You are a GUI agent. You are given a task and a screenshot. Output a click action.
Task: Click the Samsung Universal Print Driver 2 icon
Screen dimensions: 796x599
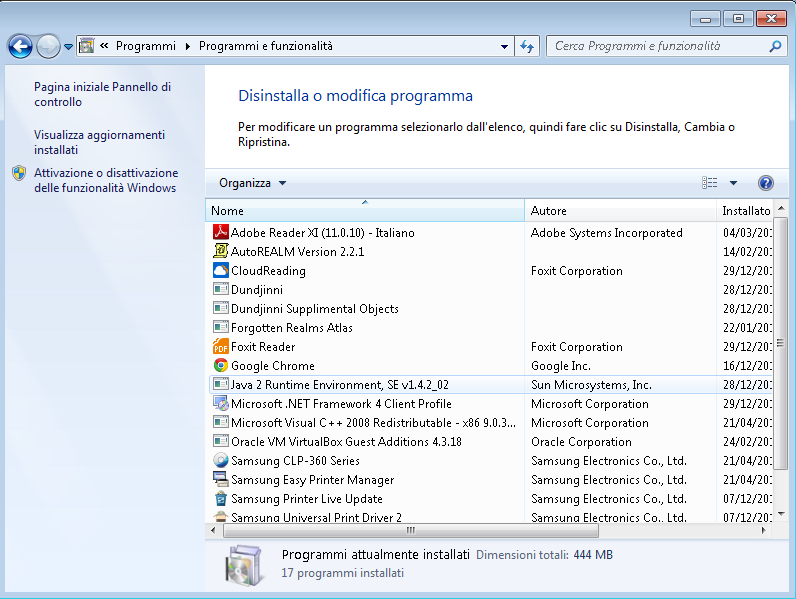click(221, 517)
